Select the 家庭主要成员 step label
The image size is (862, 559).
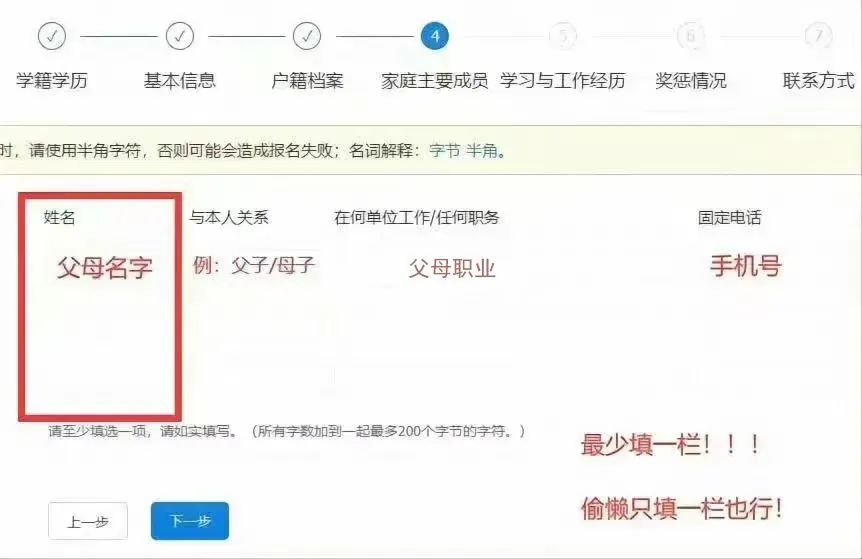click(x=435, y=81)
